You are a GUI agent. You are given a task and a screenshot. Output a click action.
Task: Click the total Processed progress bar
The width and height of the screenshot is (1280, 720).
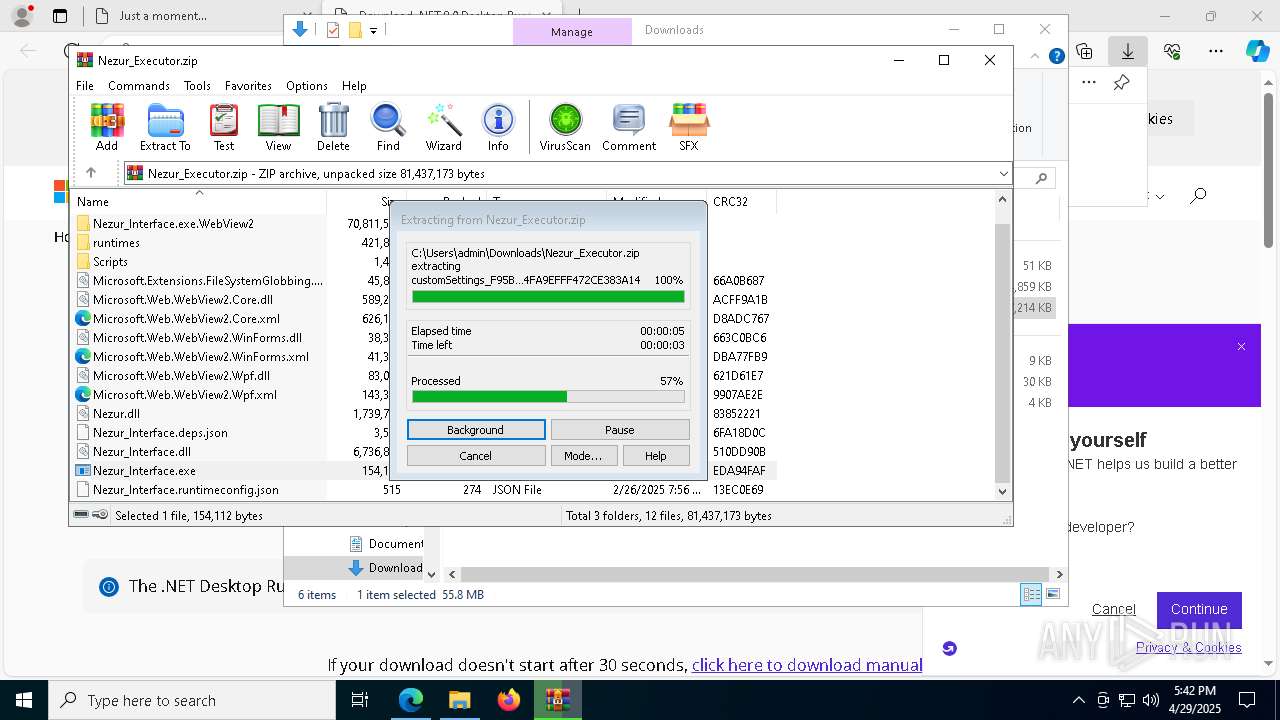548,397
